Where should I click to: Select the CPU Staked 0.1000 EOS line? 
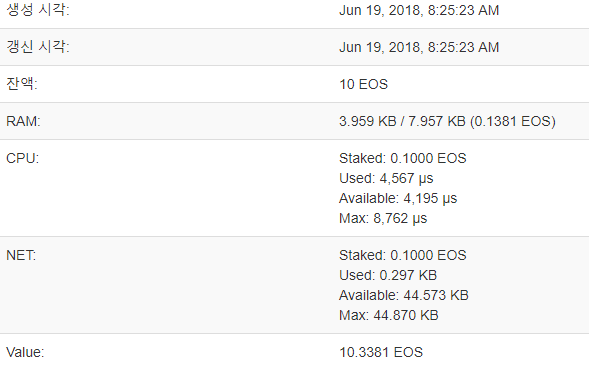click(x=403, y=158)
